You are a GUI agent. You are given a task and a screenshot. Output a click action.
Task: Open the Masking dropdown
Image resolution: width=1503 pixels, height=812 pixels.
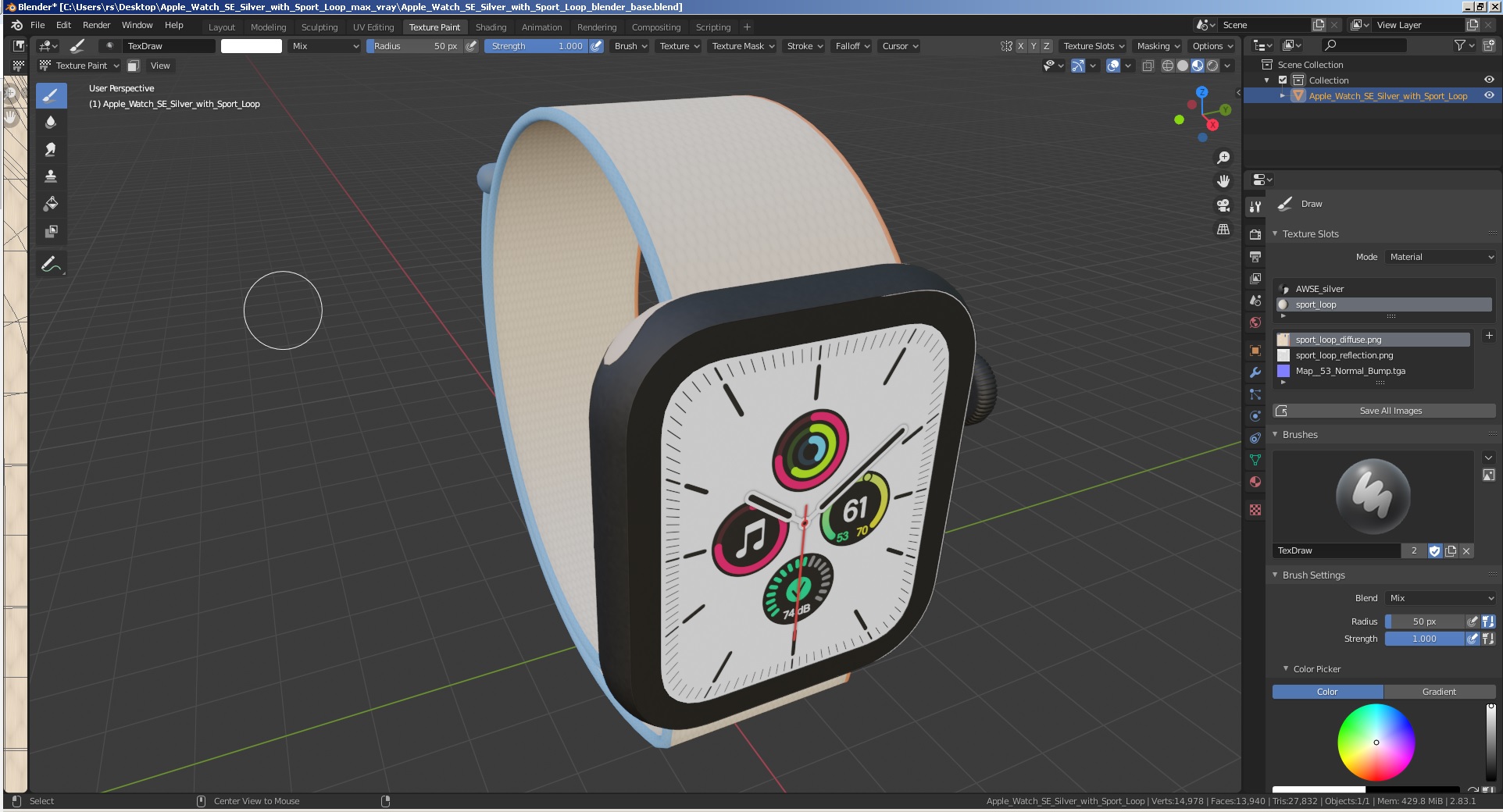[x=1158, y=46]
